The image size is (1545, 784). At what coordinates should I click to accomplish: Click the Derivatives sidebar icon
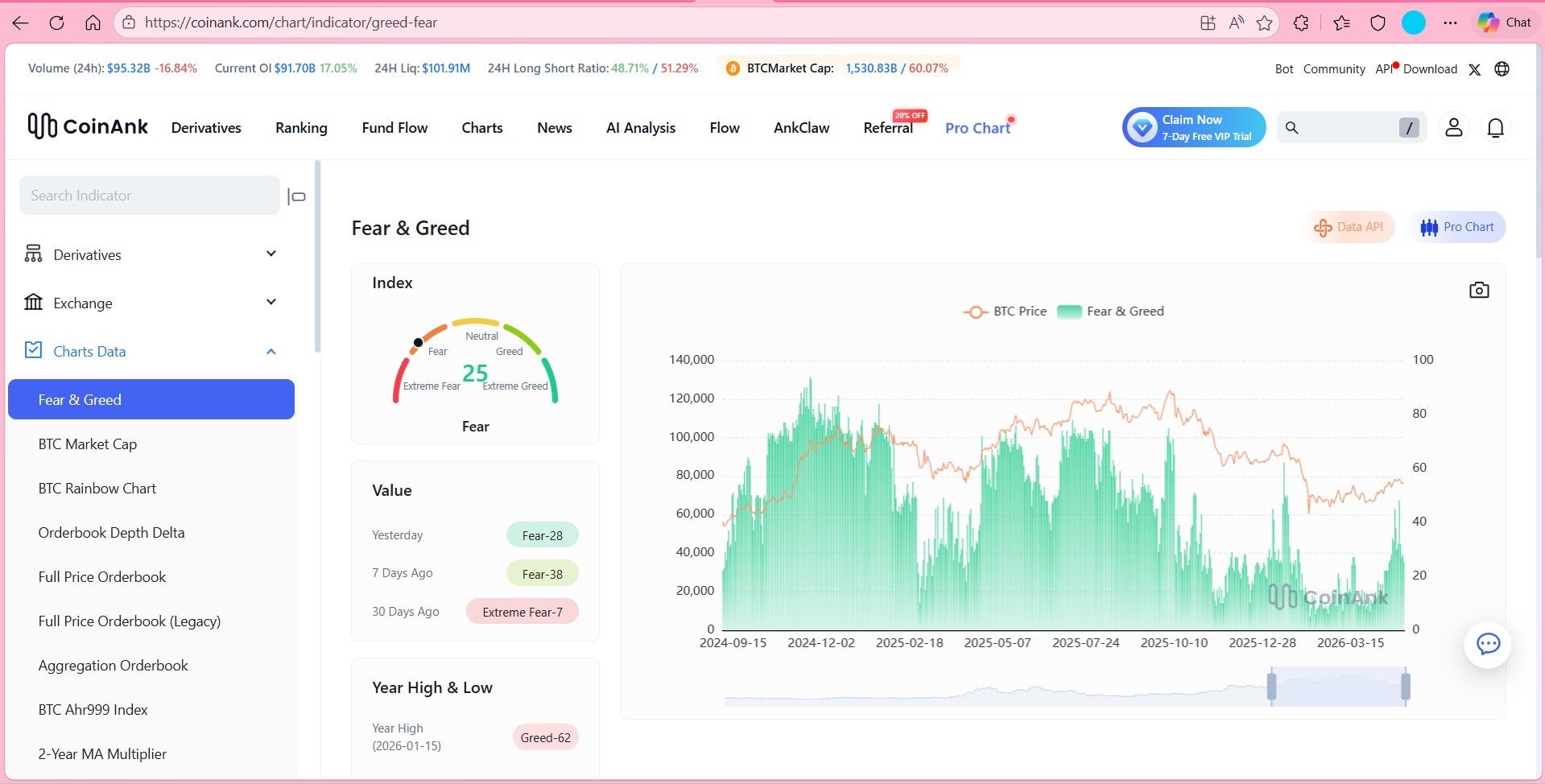click(x=33, y=254)
